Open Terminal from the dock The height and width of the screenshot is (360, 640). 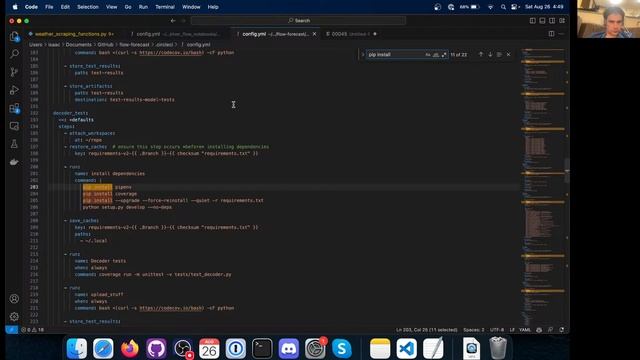(x=262, y=349)
